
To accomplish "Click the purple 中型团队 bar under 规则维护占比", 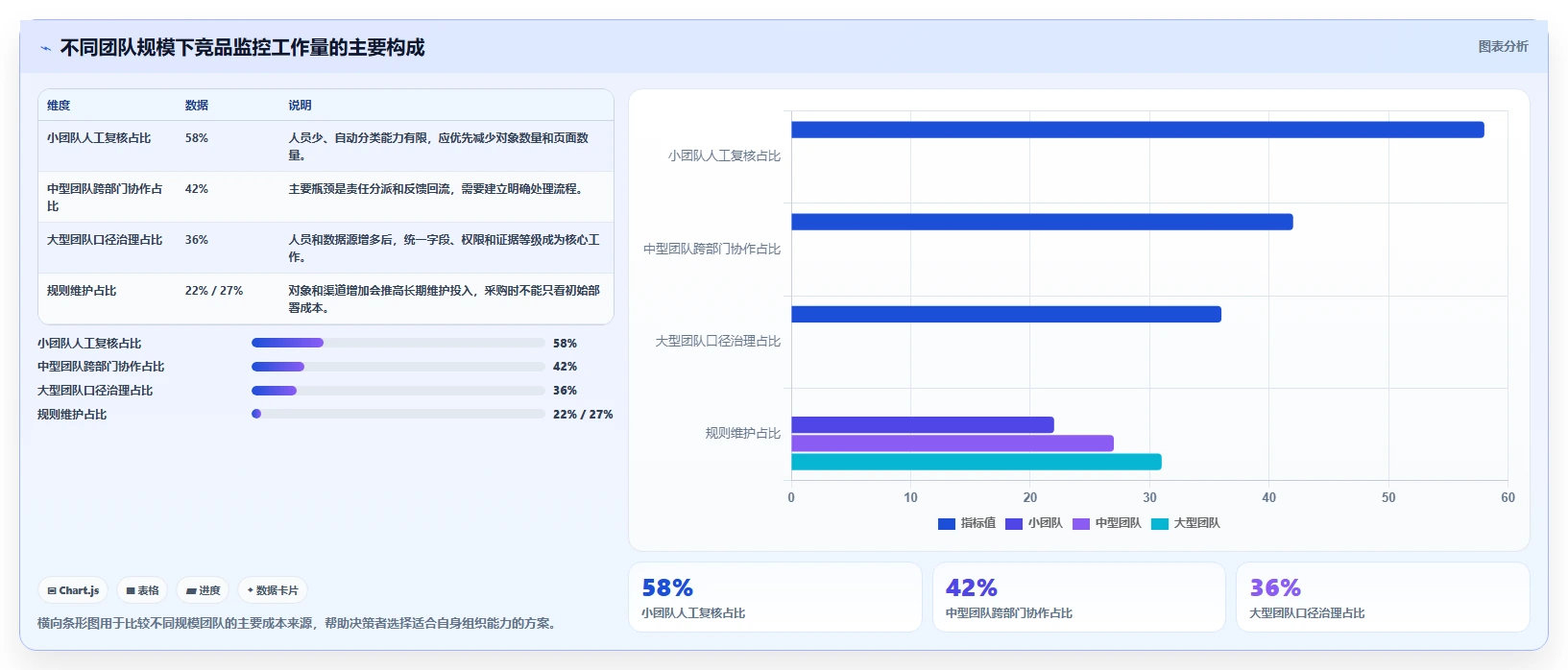I will click(953, 443).
